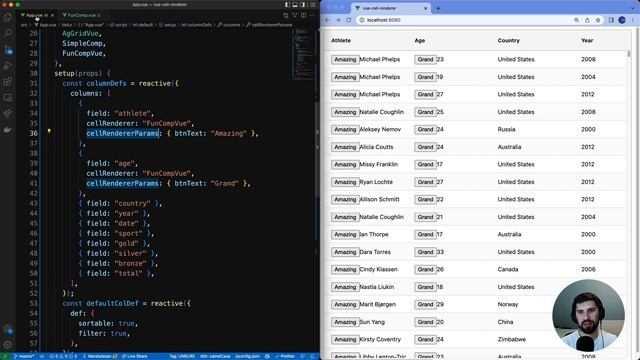Toggle secondary sidebar layout icon in title bar
Image resolution: width=640 pixels, height=360 pixels.
point(302,4)
